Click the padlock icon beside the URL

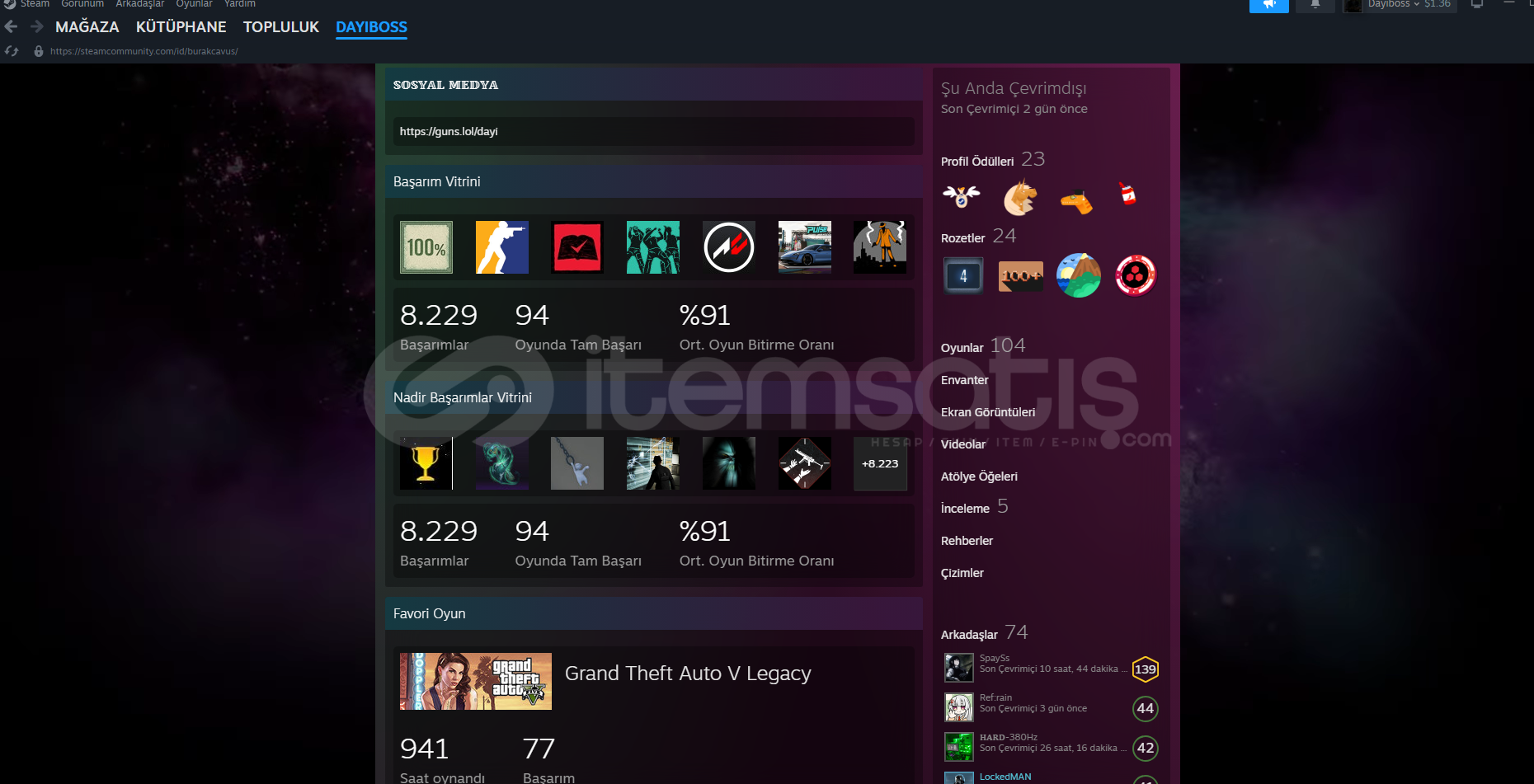click(x=39, y=51)
